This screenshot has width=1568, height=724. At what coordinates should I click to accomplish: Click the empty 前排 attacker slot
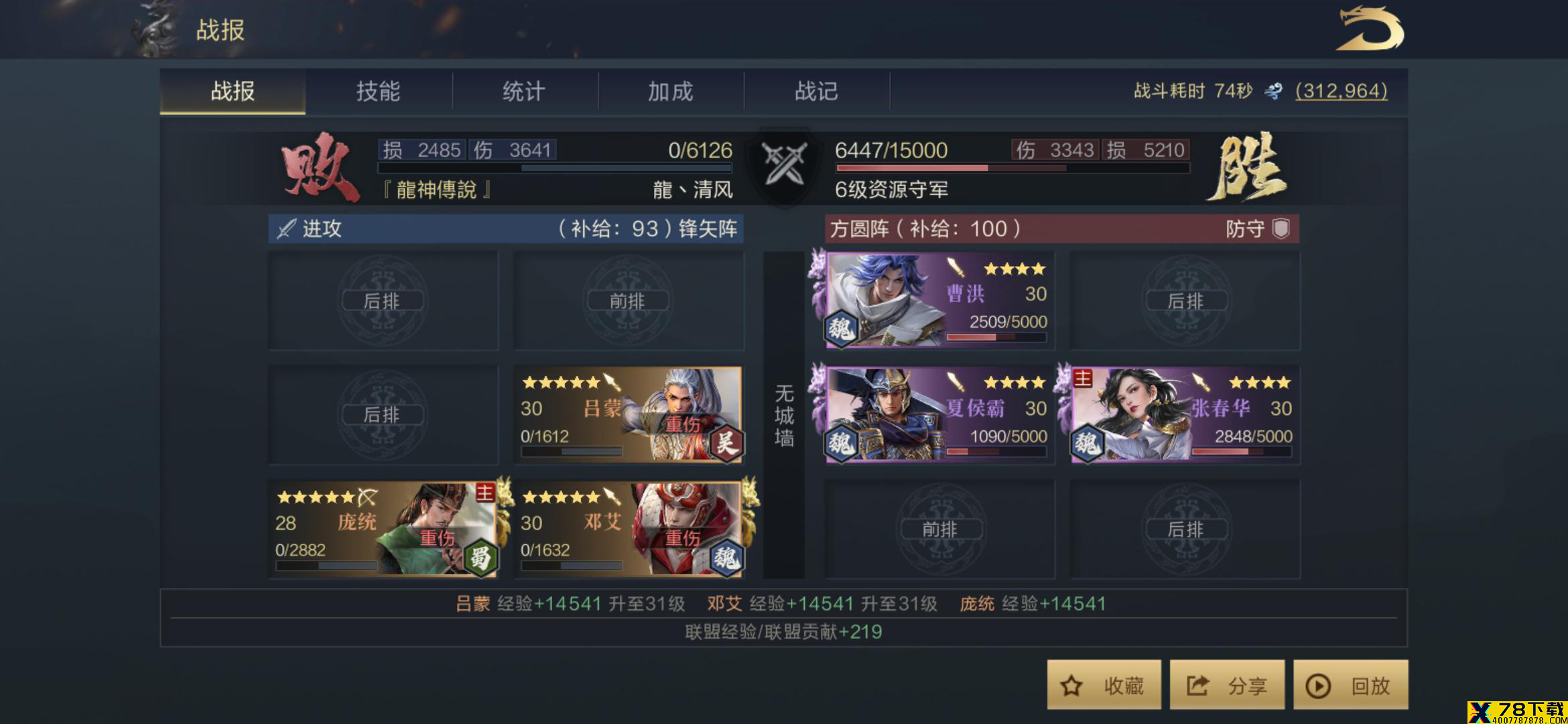(x=629, y=301)
